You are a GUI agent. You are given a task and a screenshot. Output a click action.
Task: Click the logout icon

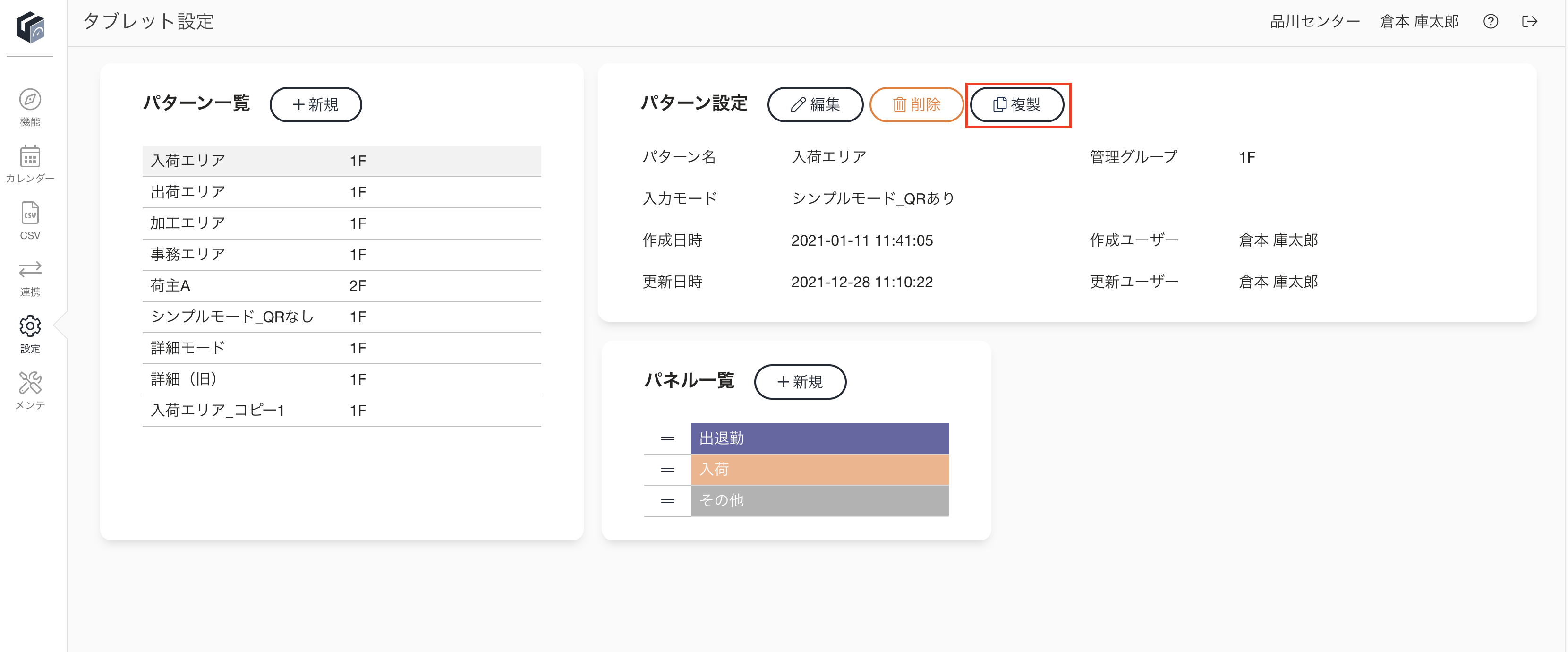pyautogui.click(x=1530, y=21)
